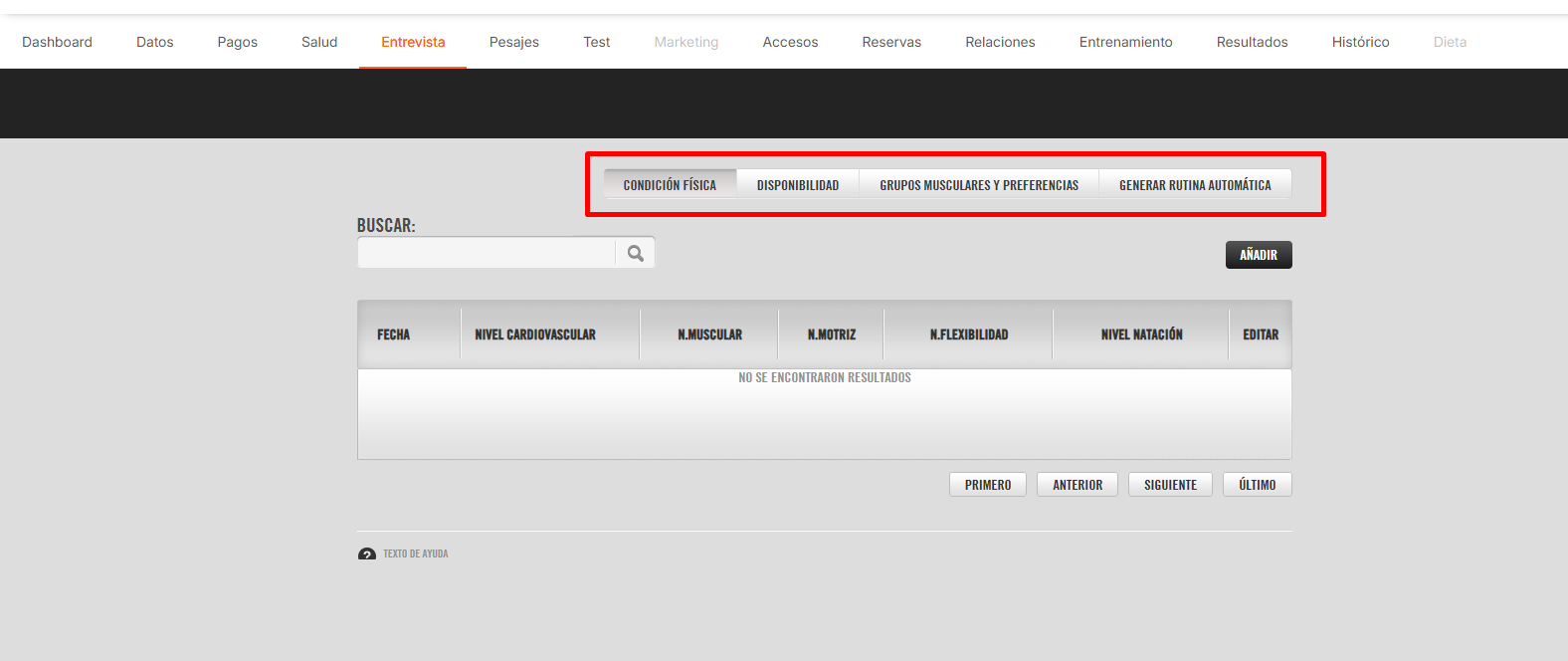
Task: Switch to the Entrenamiento tab
Action: (1125, 42)
